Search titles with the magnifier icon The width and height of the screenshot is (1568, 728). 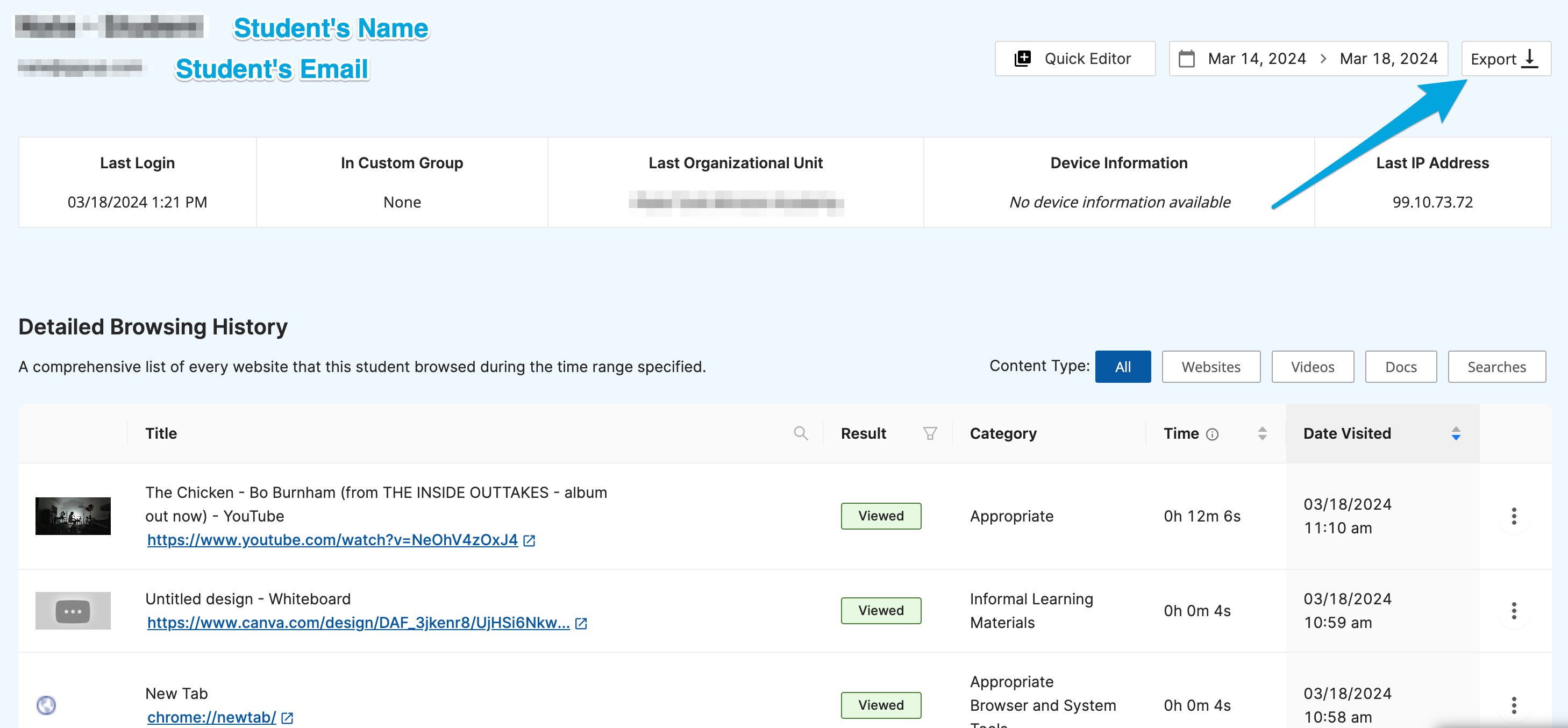click(x=801, y=433)
